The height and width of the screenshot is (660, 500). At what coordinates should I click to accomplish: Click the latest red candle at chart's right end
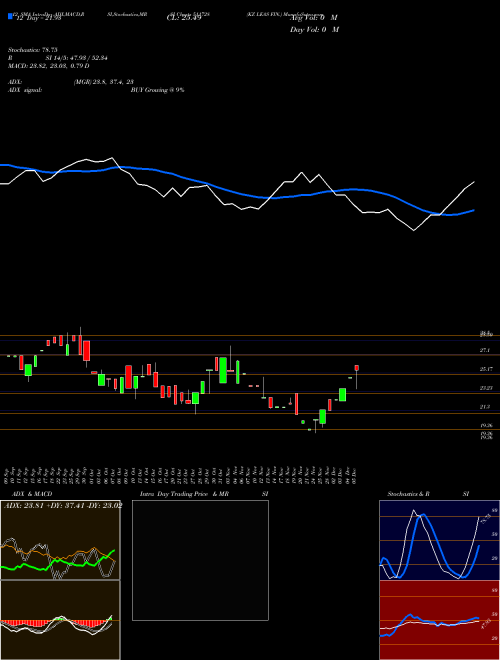coord(357,368)
